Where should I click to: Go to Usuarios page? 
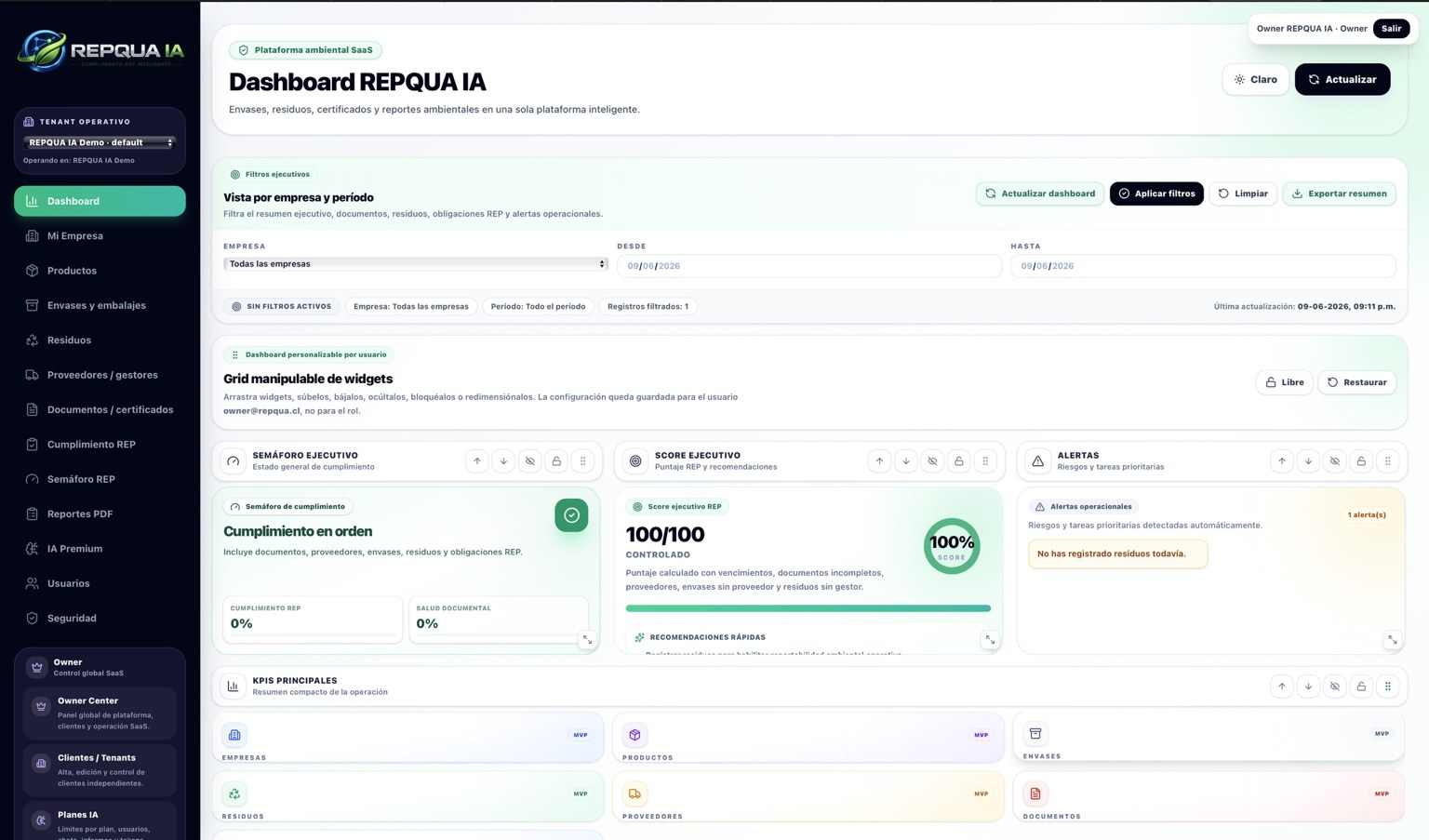100,583
